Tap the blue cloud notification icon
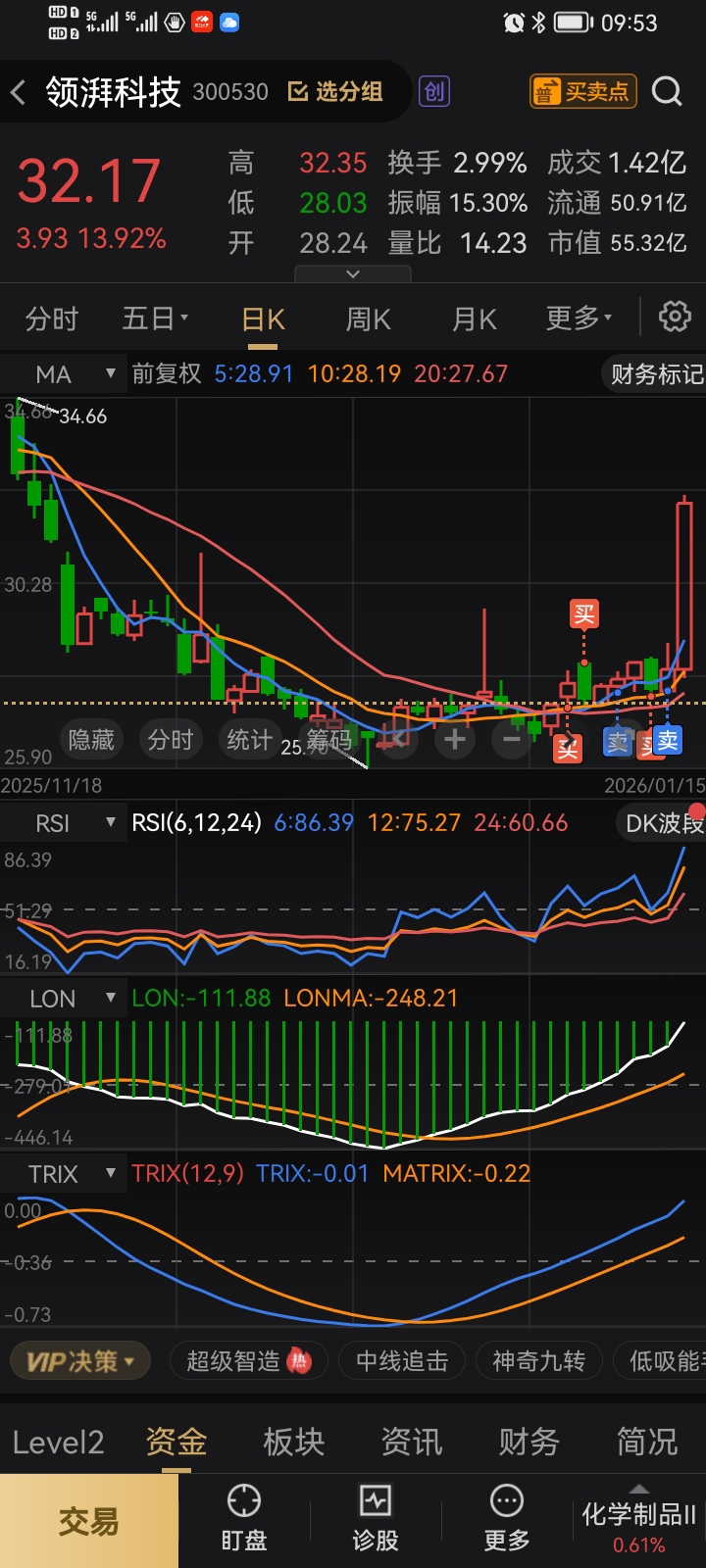The height and width of the screenshot is (1568, 706). (229, 22)
